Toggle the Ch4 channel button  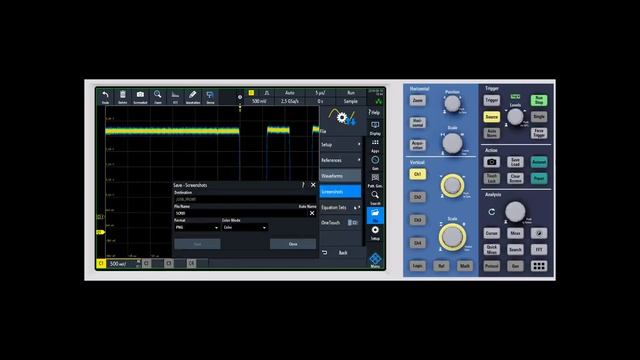point(417,243)
